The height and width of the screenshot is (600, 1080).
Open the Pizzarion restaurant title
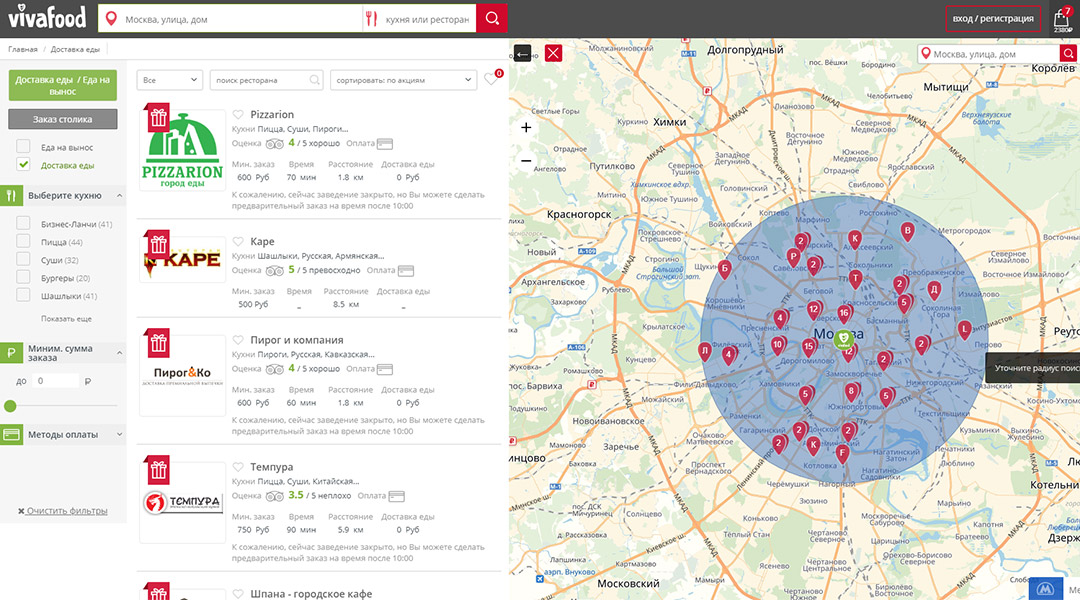click(272, 114)
